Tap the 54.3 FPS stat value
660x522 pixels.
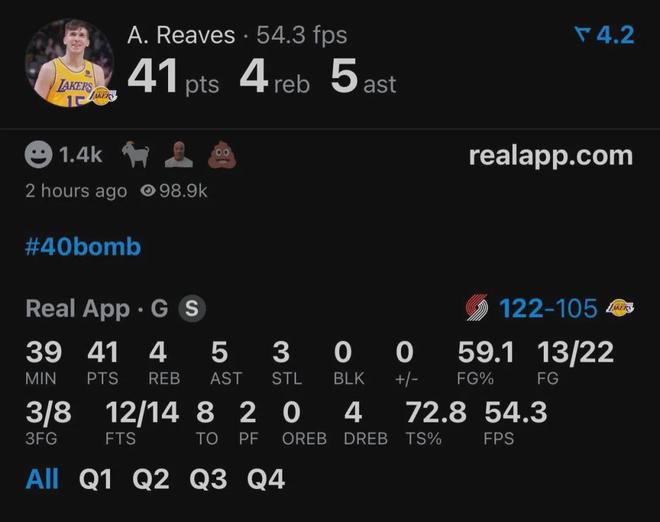point(515,411)
